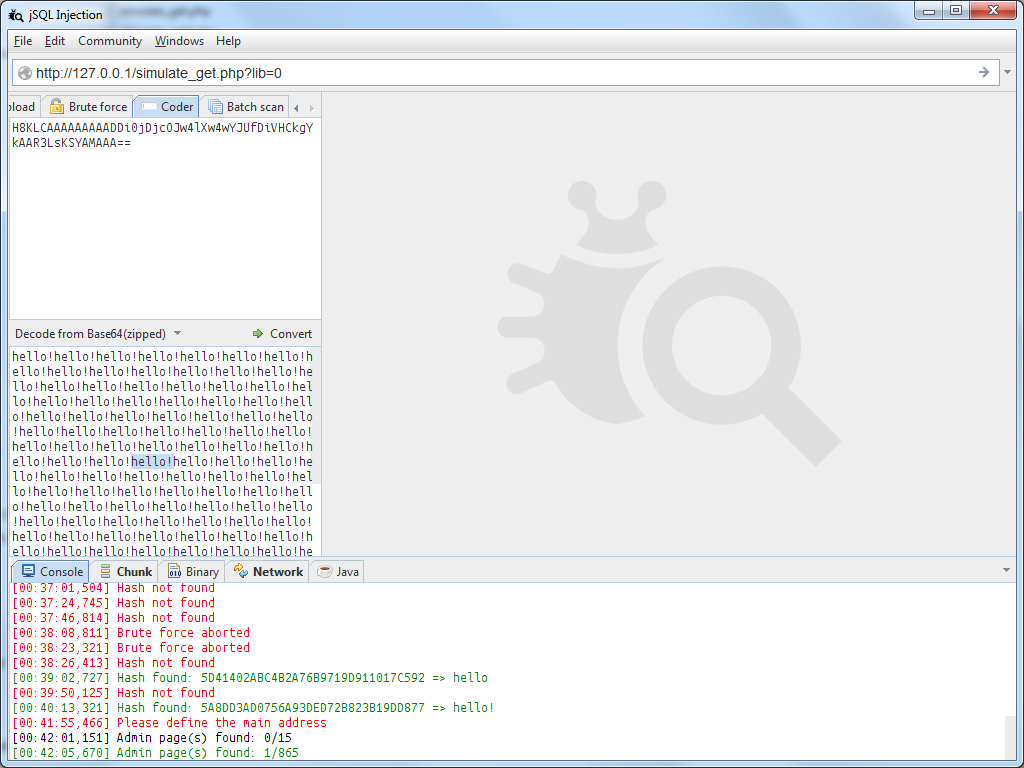1024x768 pixels.
Task: Open the File menu
Action: (x=23, y=41)
